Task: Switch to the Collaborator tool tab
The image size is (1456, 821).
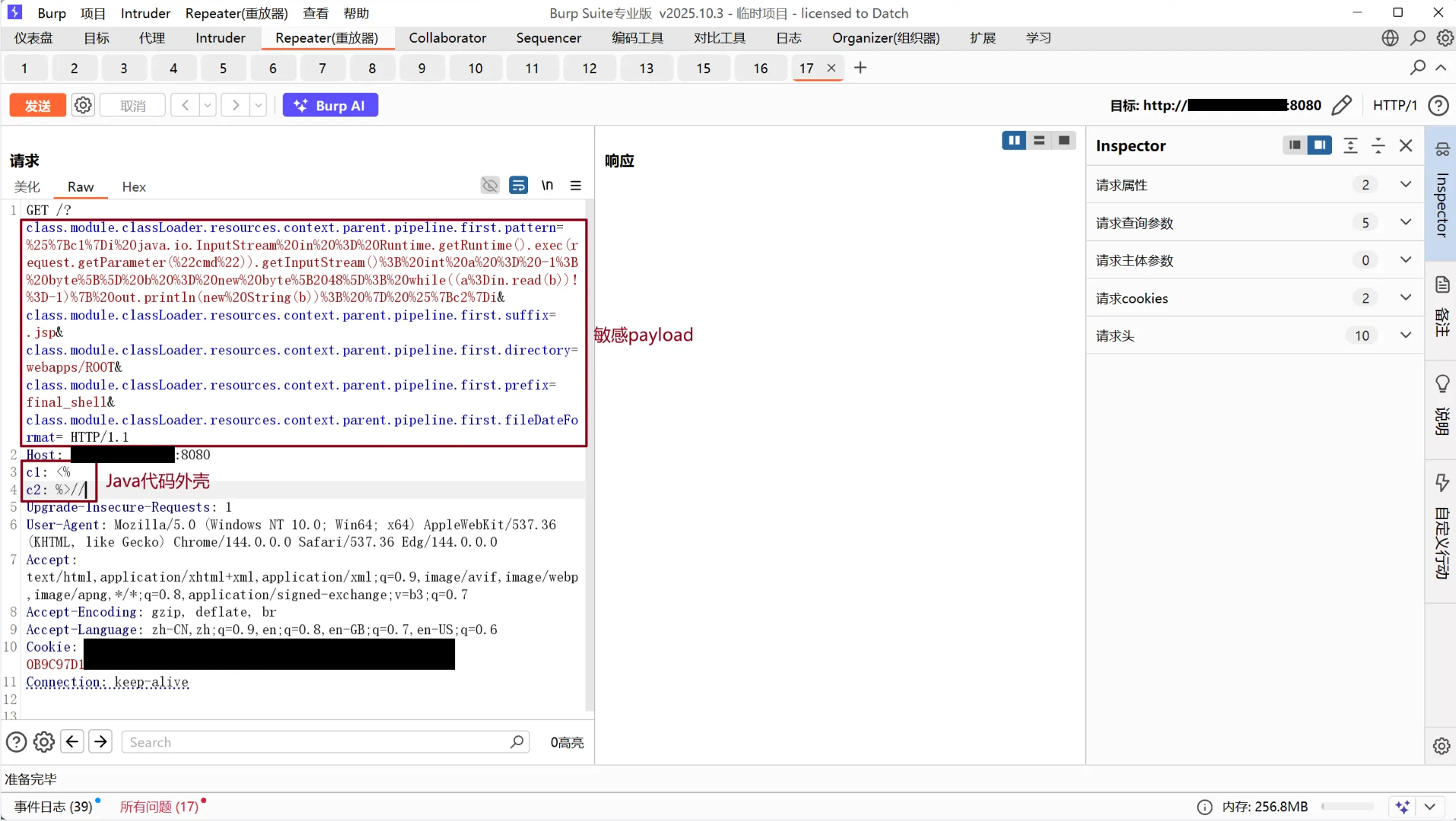Action: [448, 38]
